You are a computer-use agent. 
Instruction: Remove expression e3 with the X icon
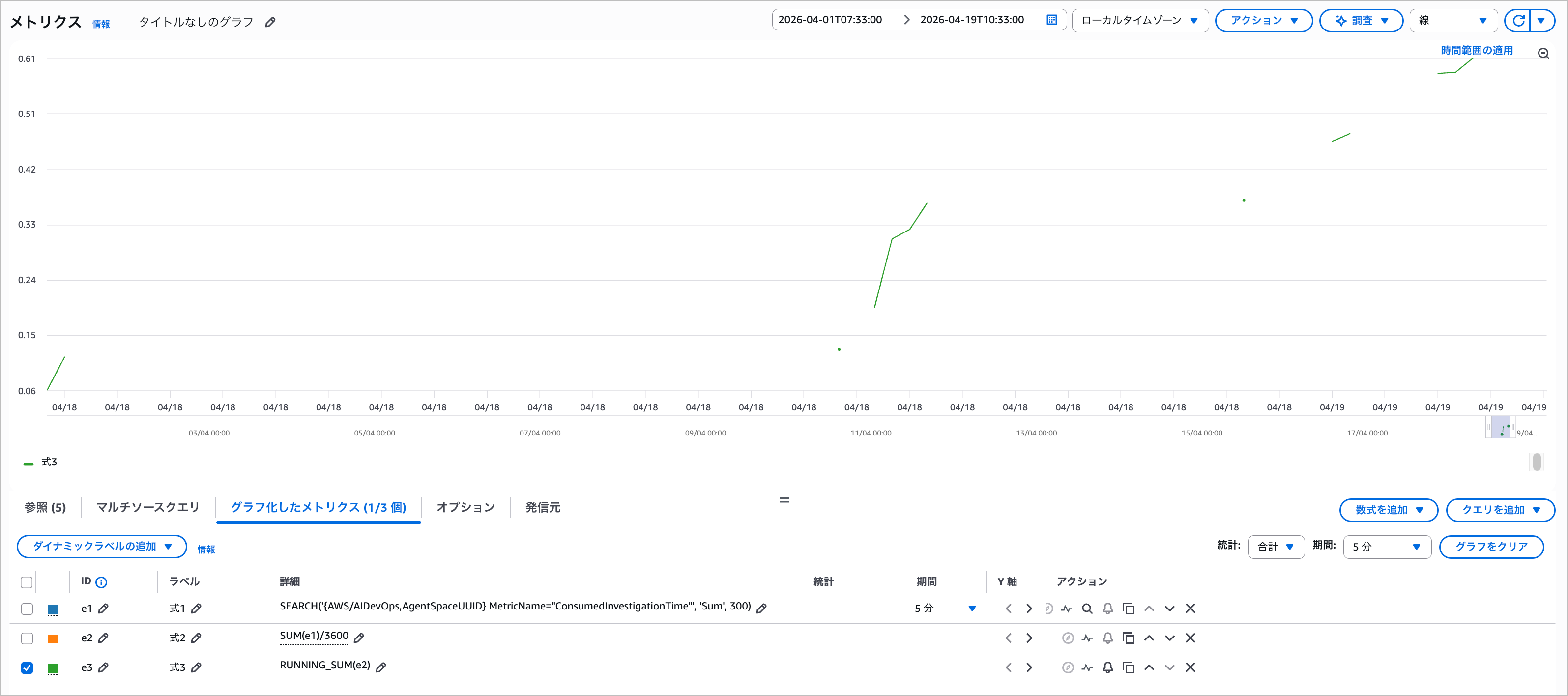1191,667
